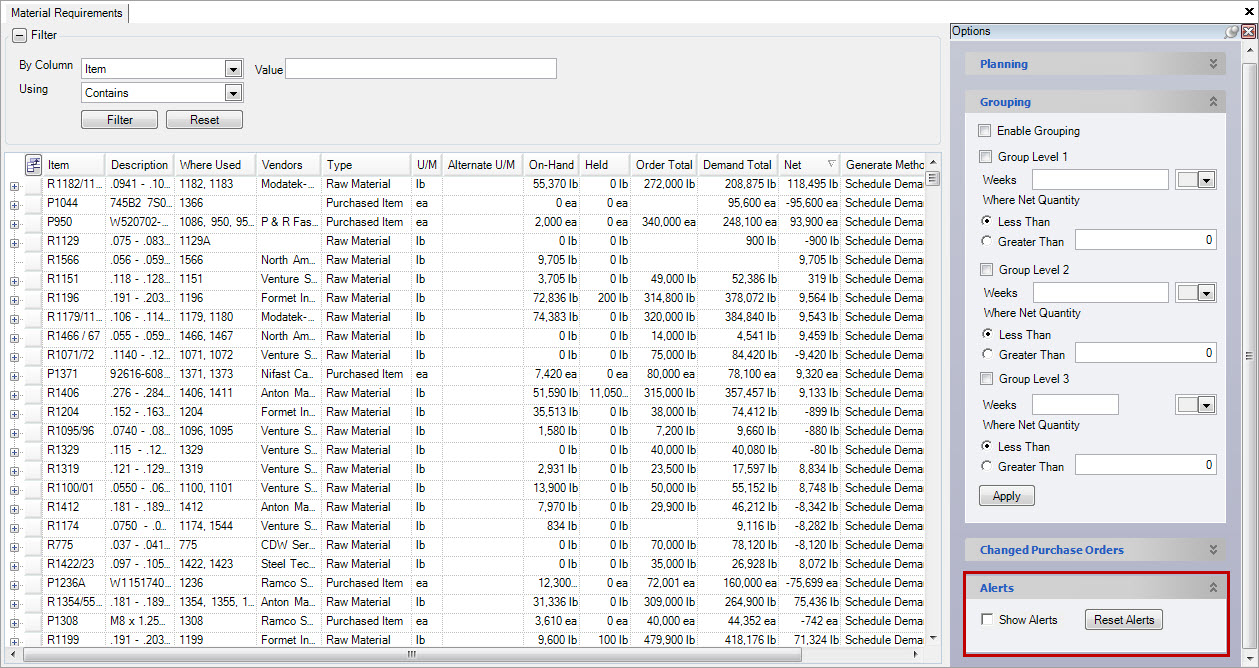Collapse the Alerts section chevron
The image size is (1259, 668).
coord(1213,588)
